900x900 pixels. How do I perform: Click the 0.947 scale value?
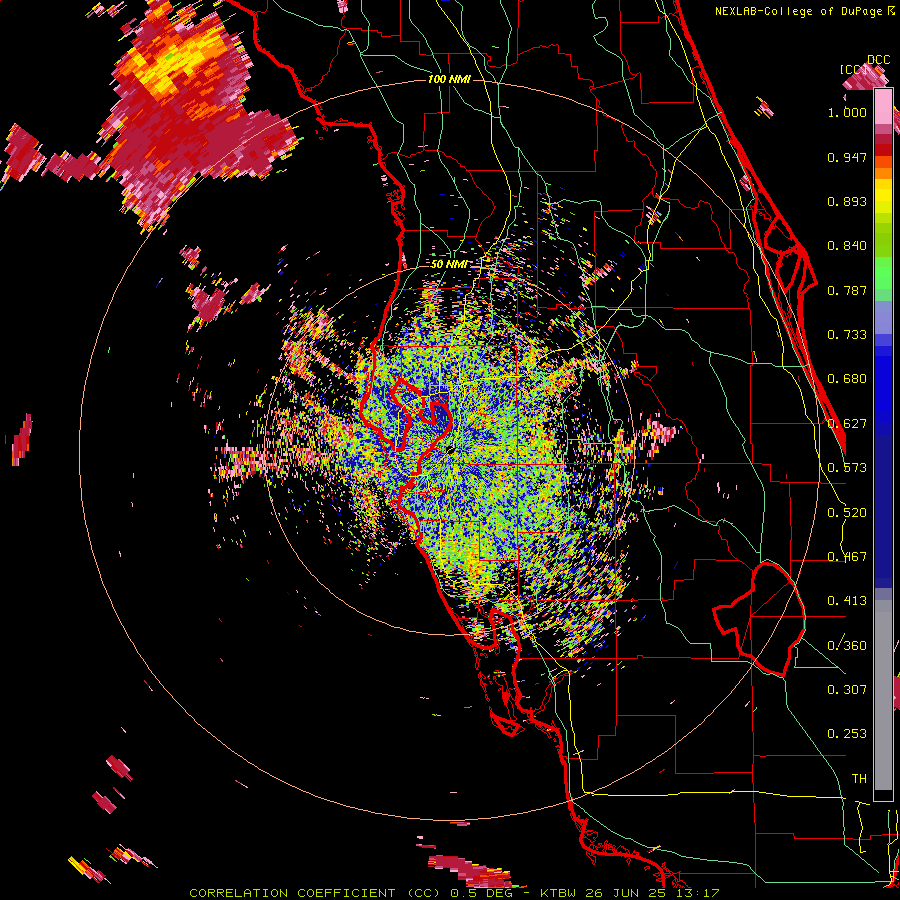pyautogui.click(x=847, y=157)
